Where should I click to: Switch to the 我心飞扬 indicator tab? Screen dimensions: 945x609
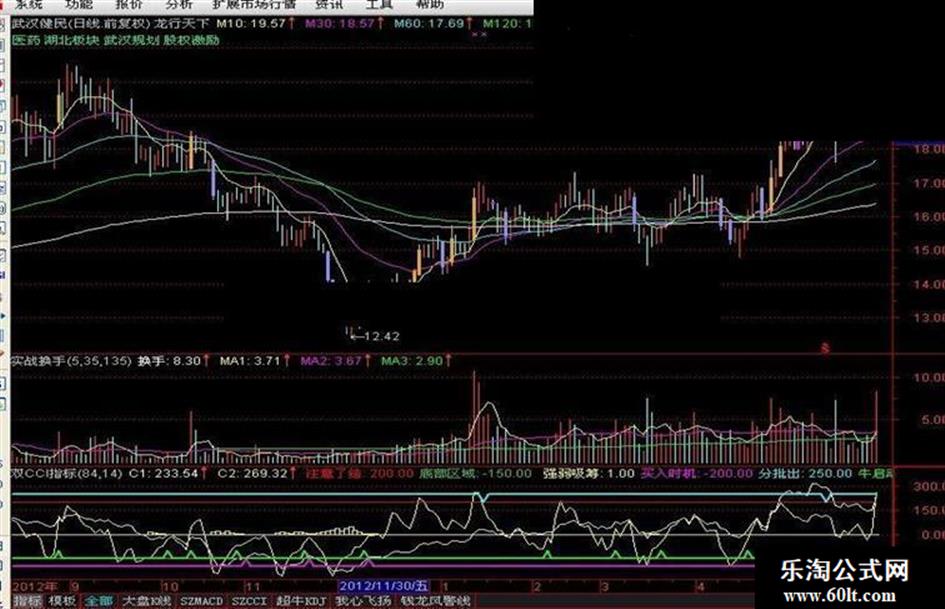[x=363, y=601]
